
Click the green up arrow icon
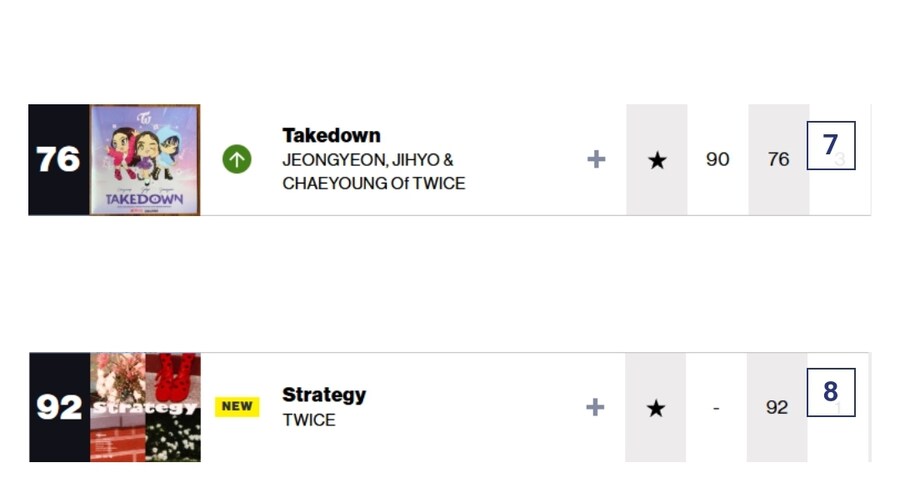coord(236,159)
